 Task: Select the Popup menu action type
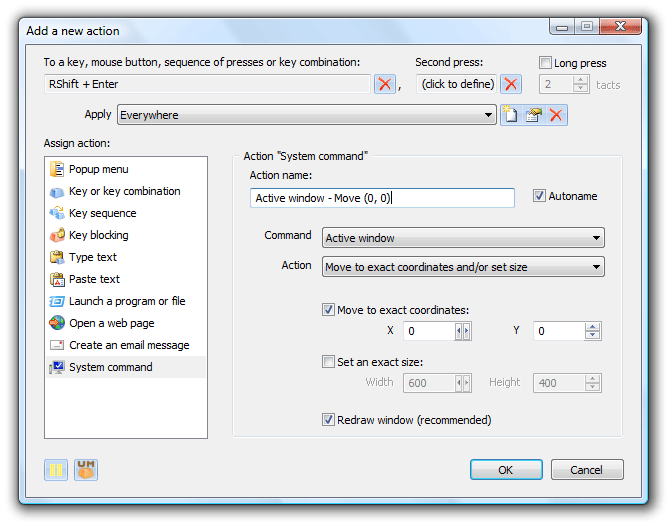(x=98, y=169)
